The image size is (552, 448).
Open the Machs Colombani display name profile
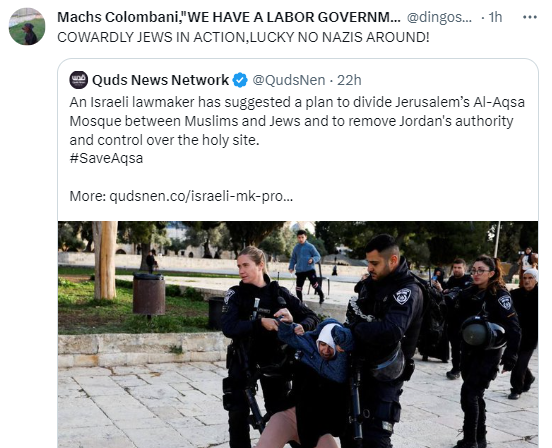tap(229, 17)
